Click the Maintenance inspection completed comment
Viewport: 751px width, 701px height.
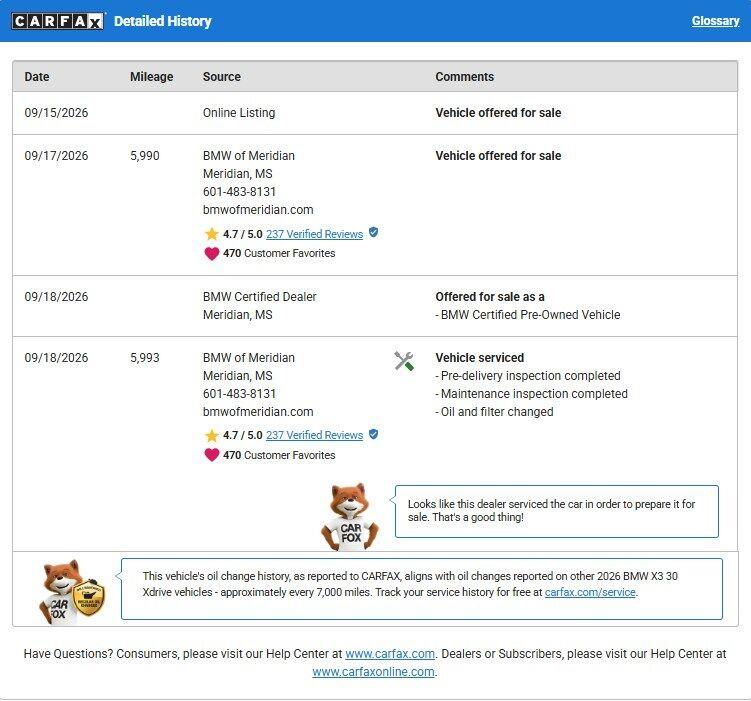click(532, 394)
